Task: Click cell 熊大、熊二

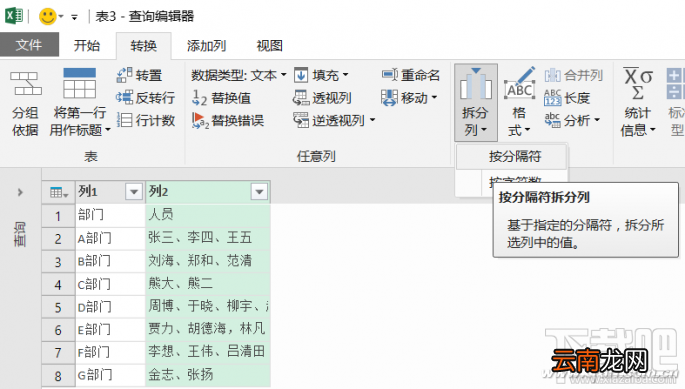Action: click(208, 284)
